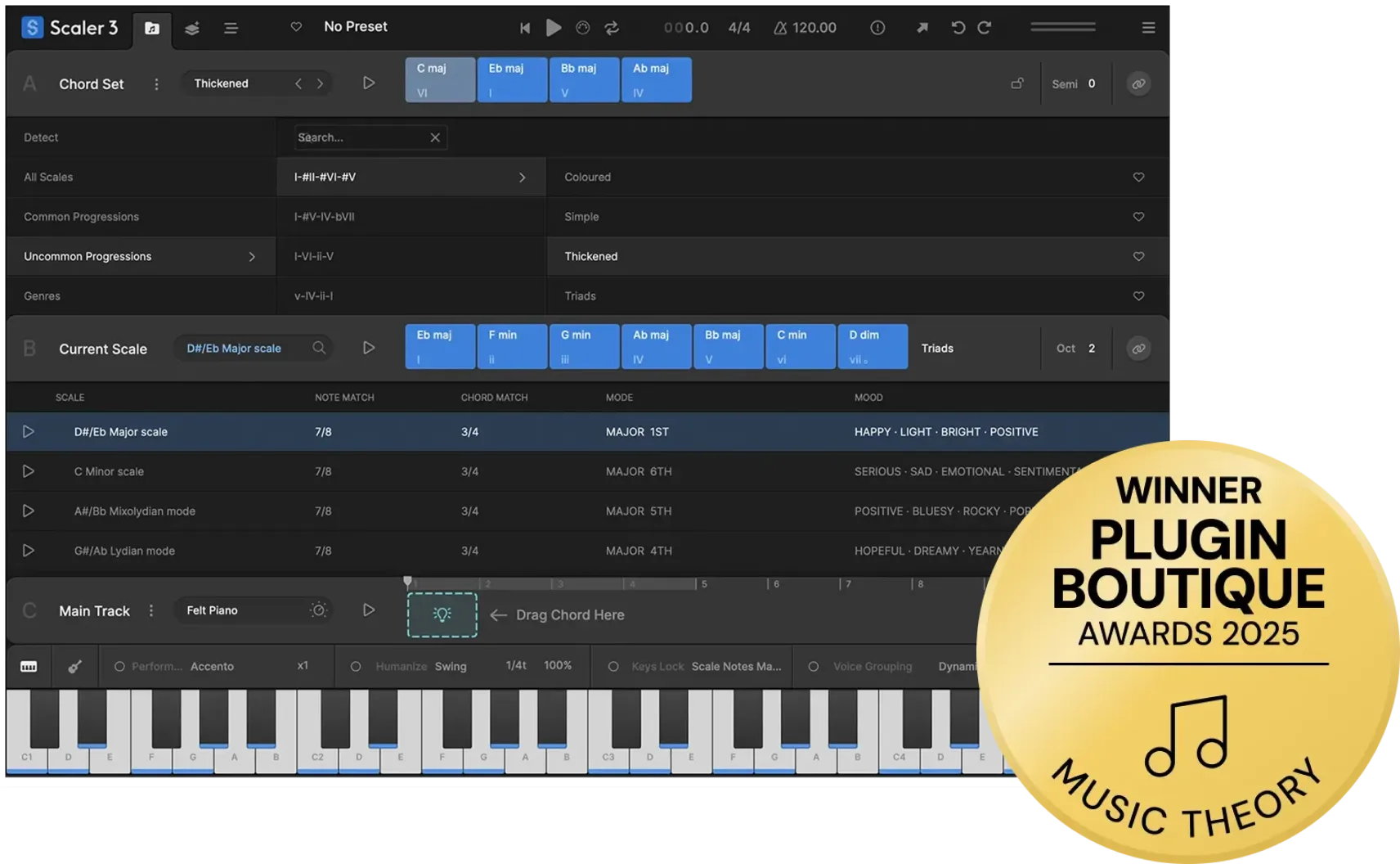Screen dimensions: 1400x864
Task: Play the Chord Set section A
Action: (369, 83)
